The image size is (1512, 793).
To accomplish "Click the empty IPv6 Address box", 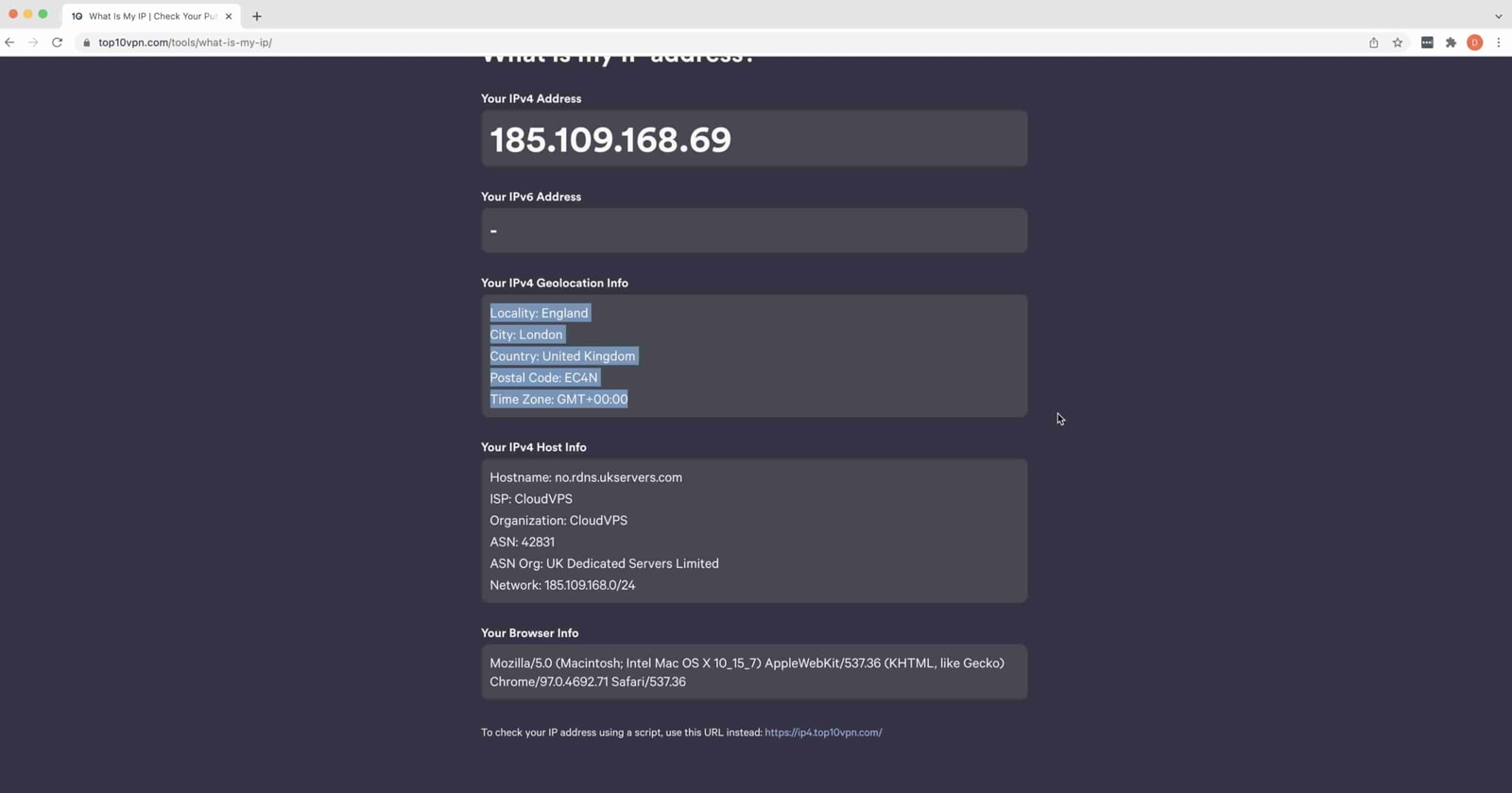I will (x=753, y=230).
